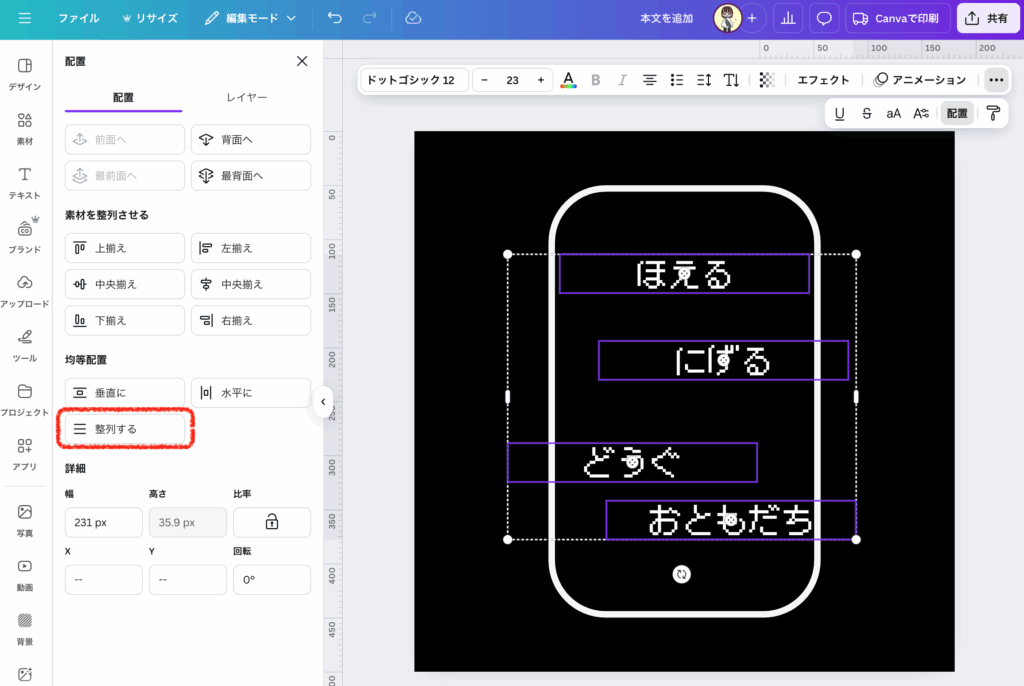1024x686 pixels.
Task: Toggle italic text formatting
Action: (622, 80)
